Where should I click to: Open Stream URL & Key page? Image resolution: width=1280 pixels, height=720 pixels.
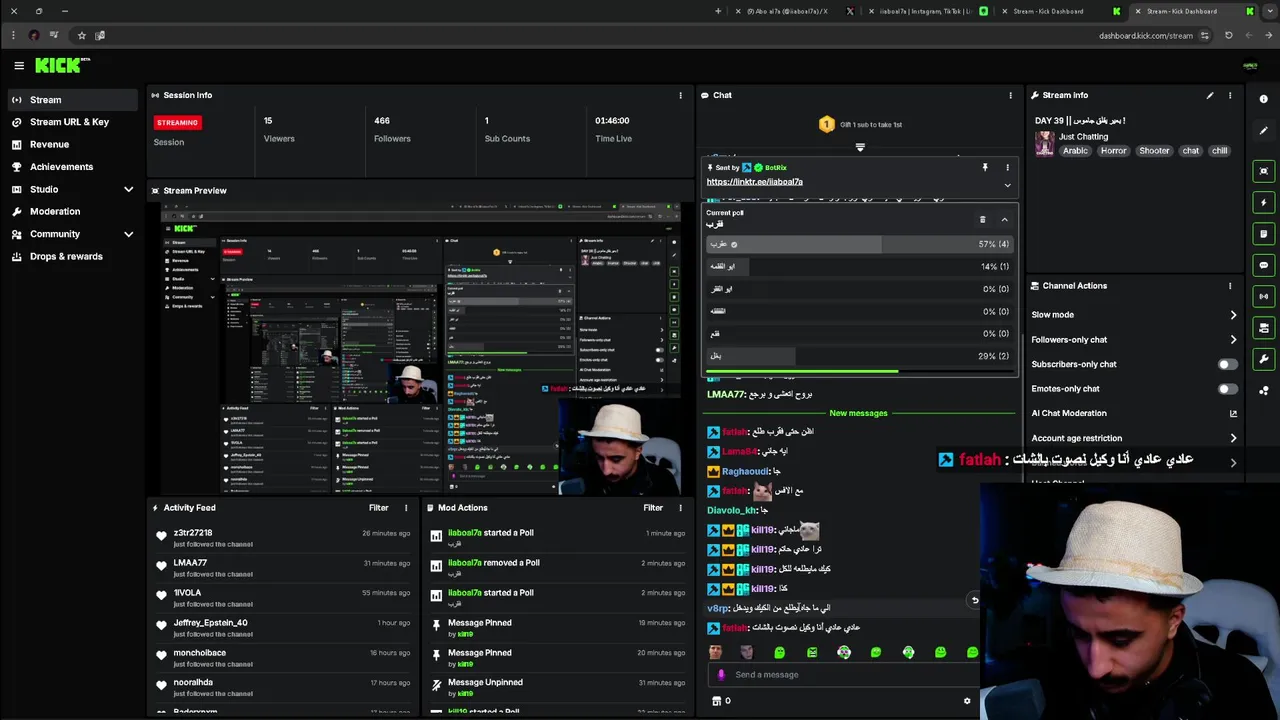click(69, 122)
